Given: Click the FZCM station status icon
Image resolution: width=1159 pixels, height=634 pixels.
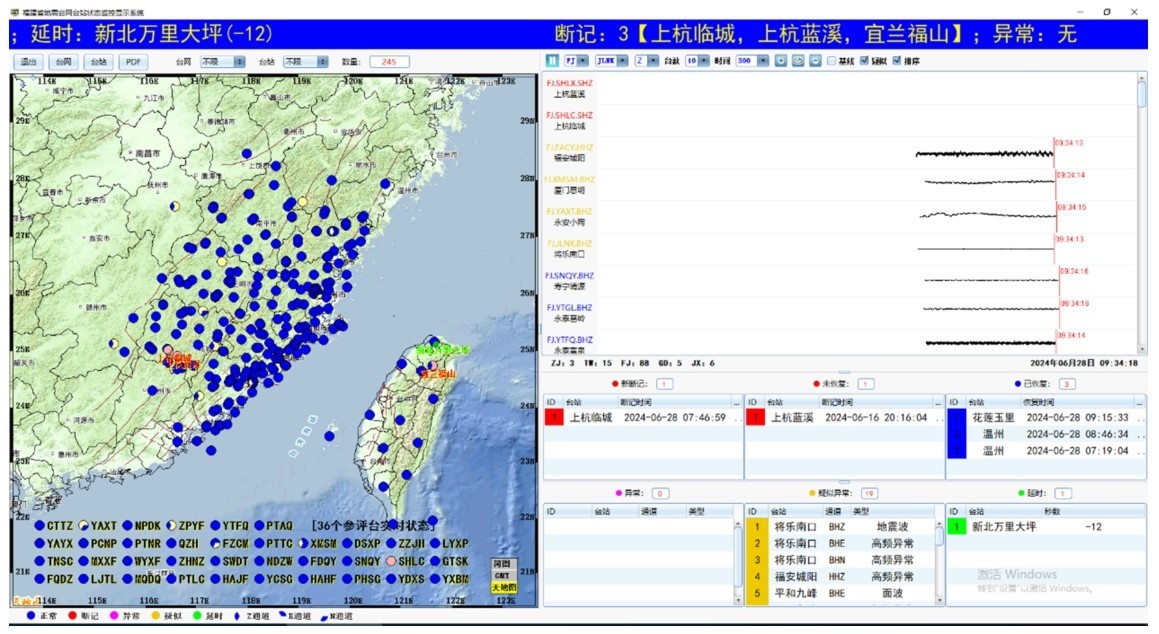Looking at the screenshot, I should click(x=215, y=543).
